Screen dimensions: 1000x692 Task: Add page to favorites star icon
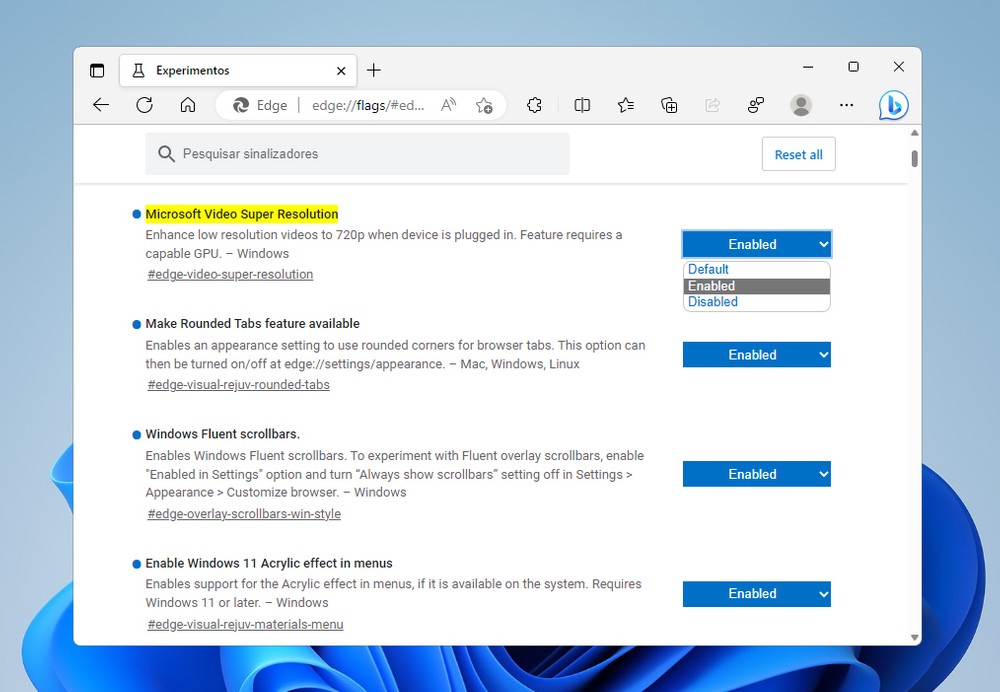484,105
